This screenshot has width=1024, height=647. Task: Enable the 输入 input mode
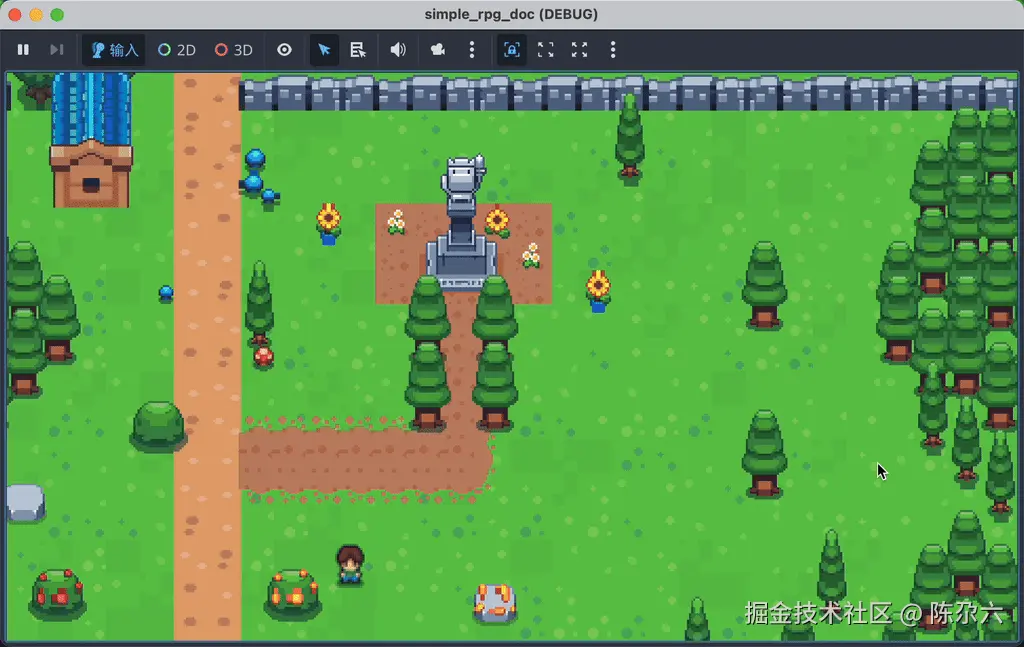114,50
